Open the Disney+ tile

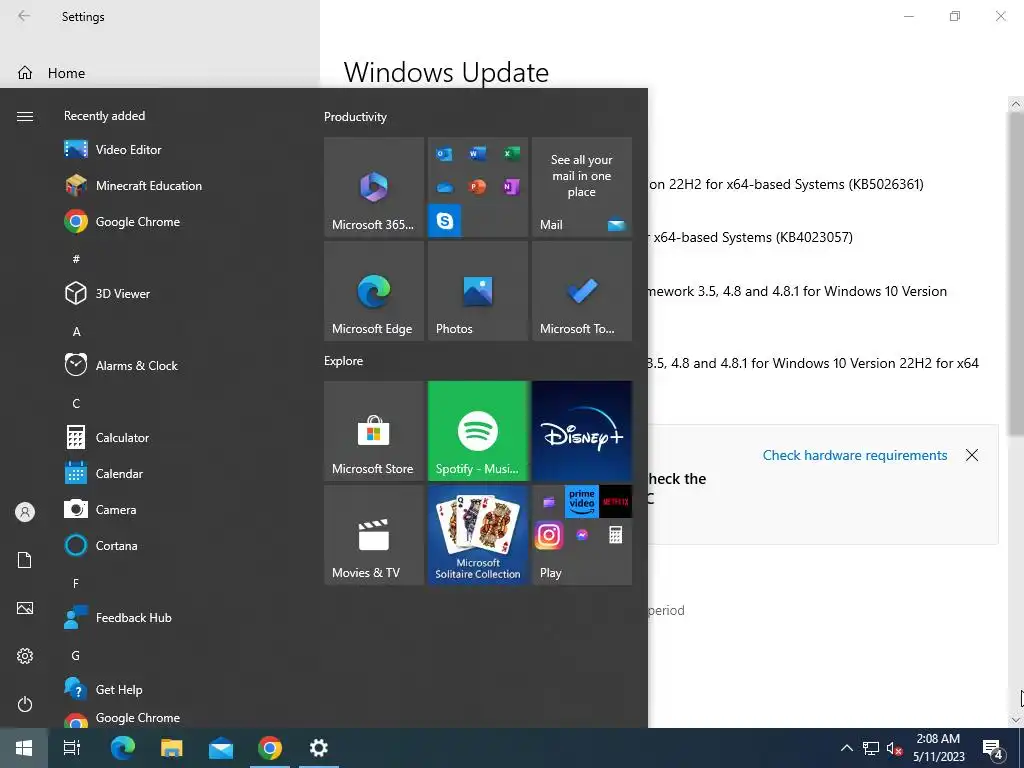coord(582,431)
